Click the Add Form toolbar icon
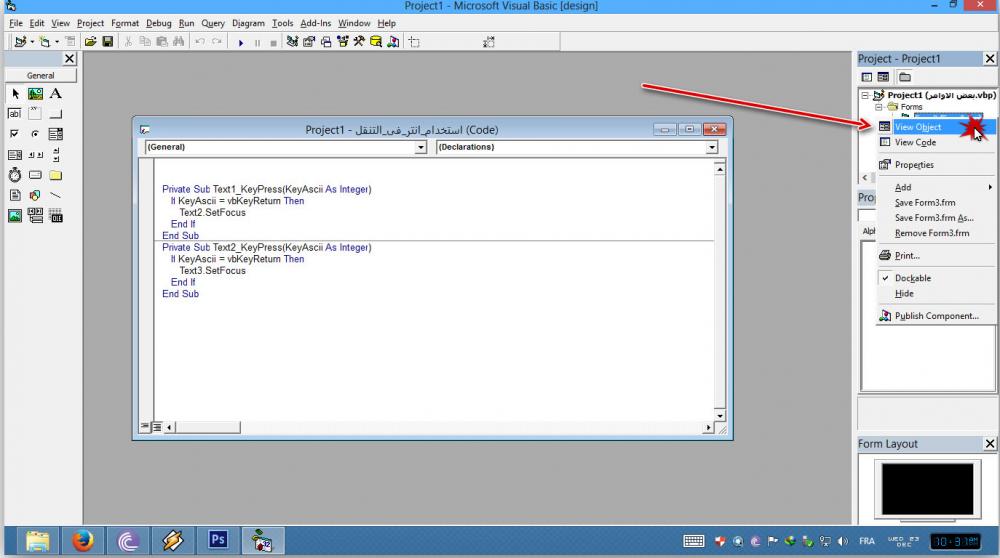1000x558 pixels. (x=44, y=41)
